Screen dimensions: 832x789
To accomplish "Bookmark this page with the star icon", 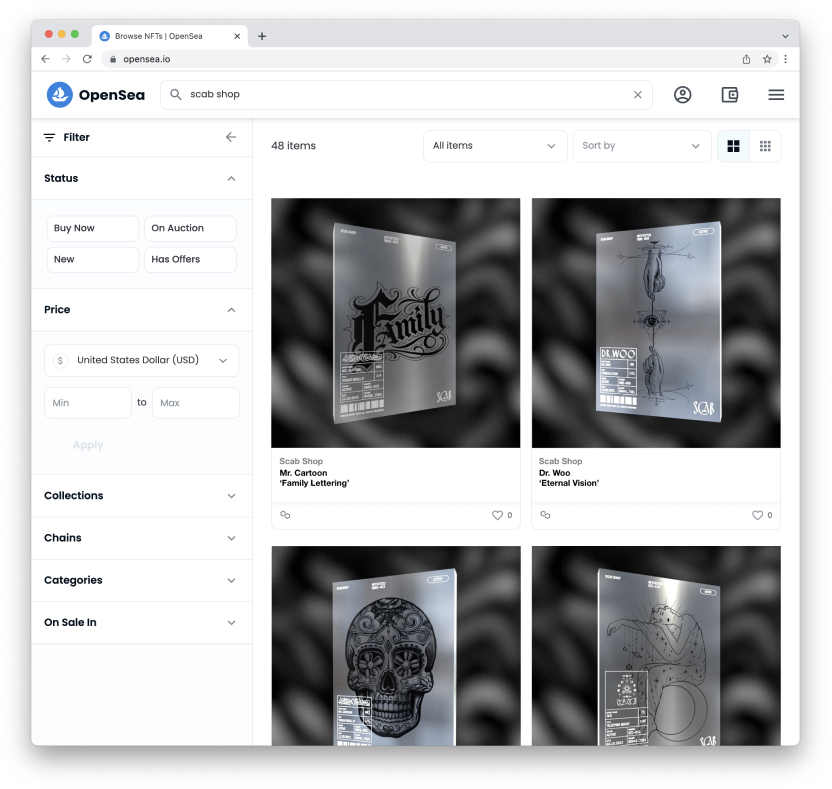I will pos(767,59).
